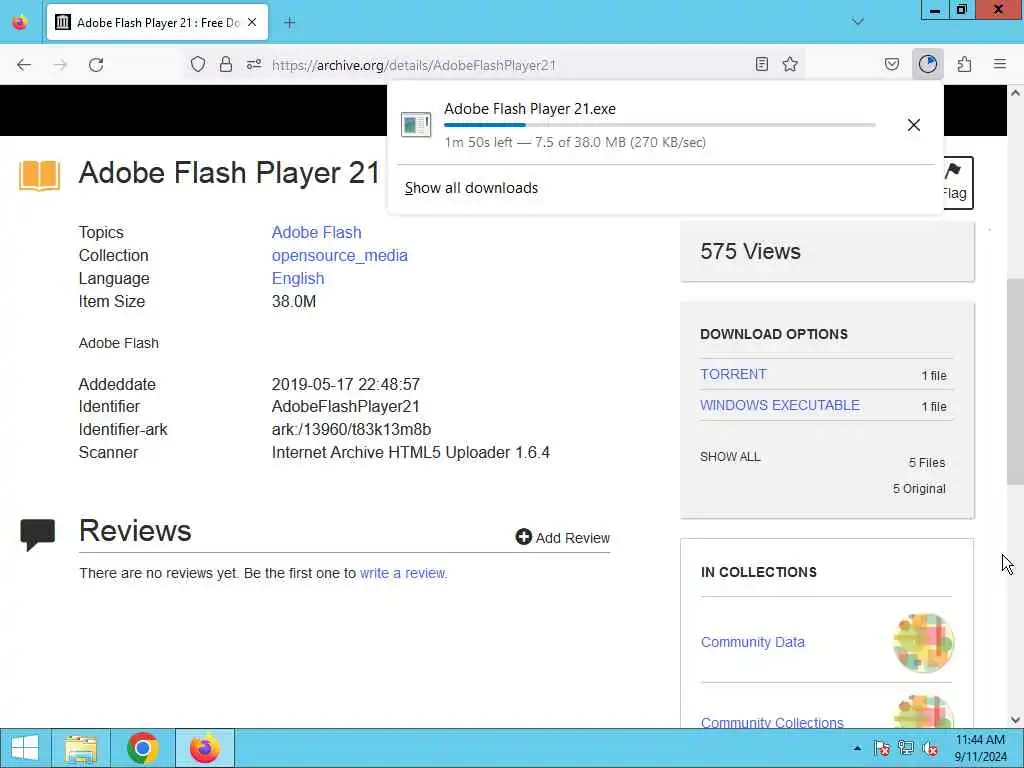The image size is (1024, 768).
Task: View site security padlock details
Action: point(226,64)
